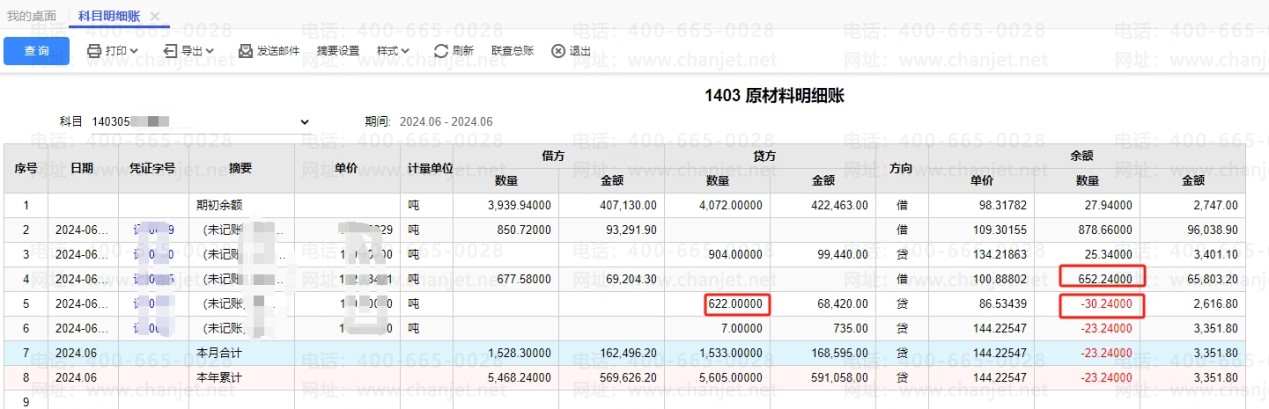Click the printer icon
This screenshot has height=409, width=1269.
pos(94,50)
